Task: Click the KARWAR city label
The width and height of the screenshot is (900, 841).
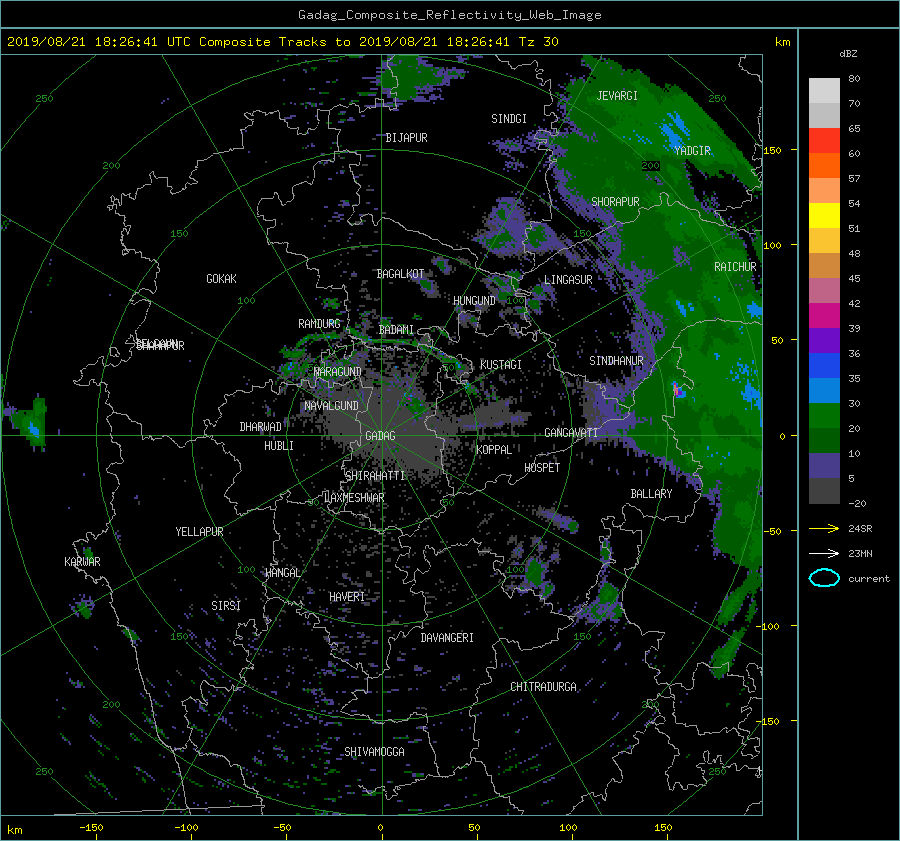Action: click(x=82, y=562)
